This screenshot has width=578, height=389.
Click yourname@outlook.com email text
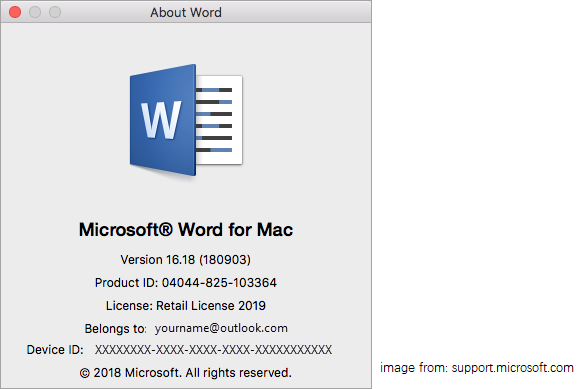(x=221, y=328)
